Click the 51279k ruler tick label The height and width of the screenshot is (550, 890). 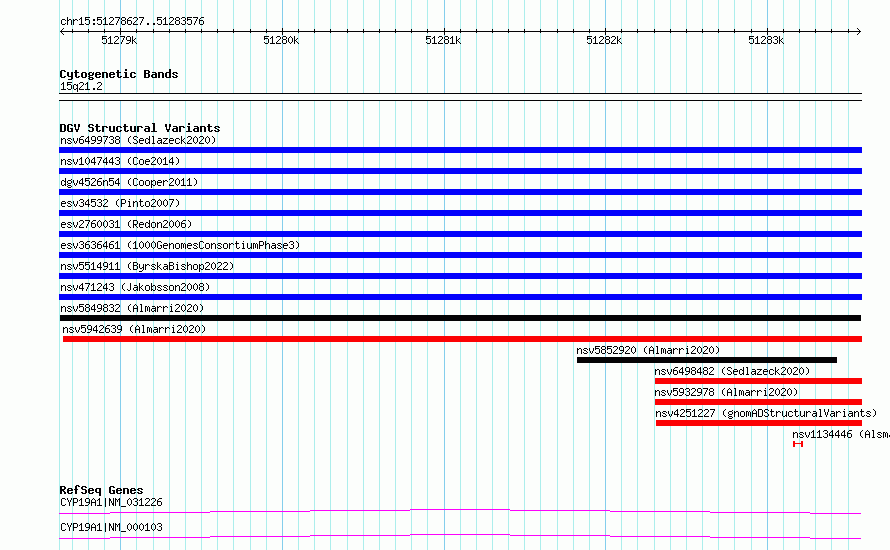pos(119,40)
